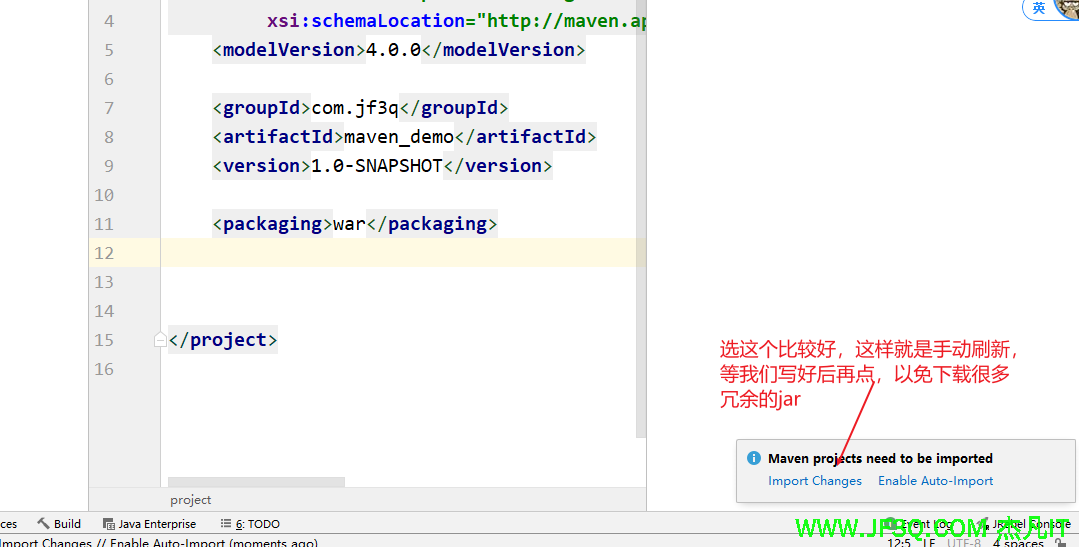1079x547 pixels.
Task: Click line number 11 in the gutter
Action: pyautogui.click(x=104, y=224)
